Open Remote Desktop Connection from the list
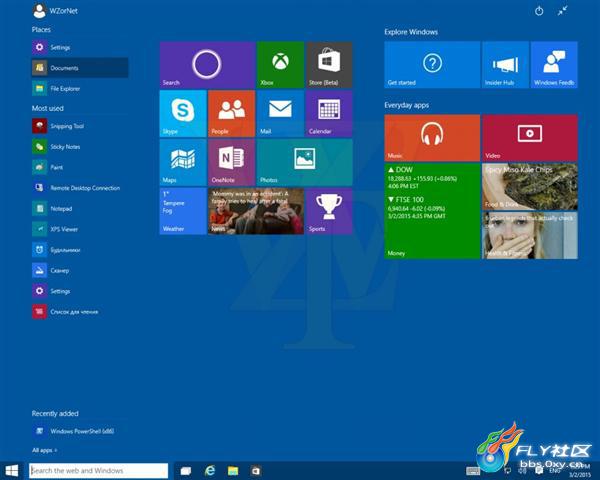 click(x=84, y=188)
